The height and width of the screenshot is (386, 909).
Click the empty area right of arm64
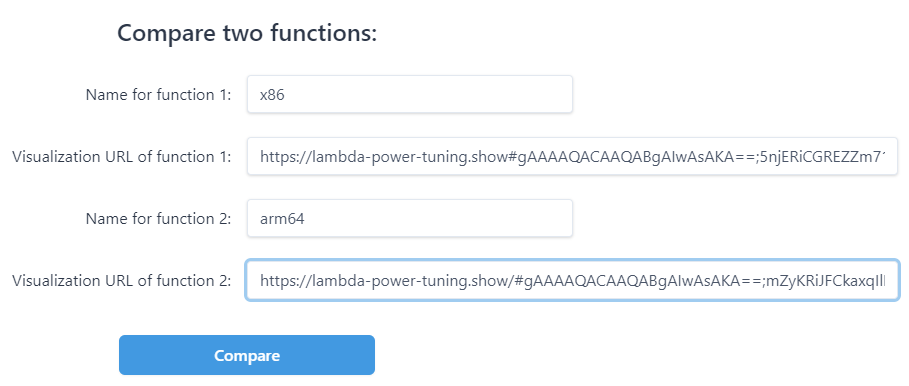438,219
